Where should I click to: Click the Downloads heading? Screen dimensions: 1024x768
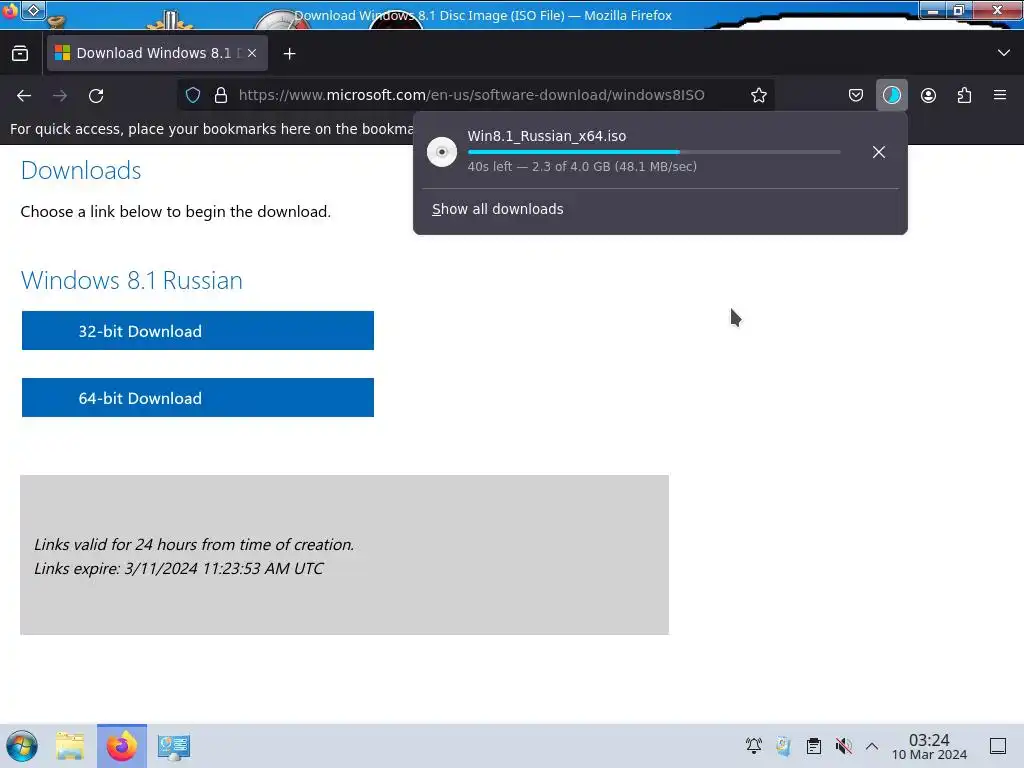click(x=81, y=170)
